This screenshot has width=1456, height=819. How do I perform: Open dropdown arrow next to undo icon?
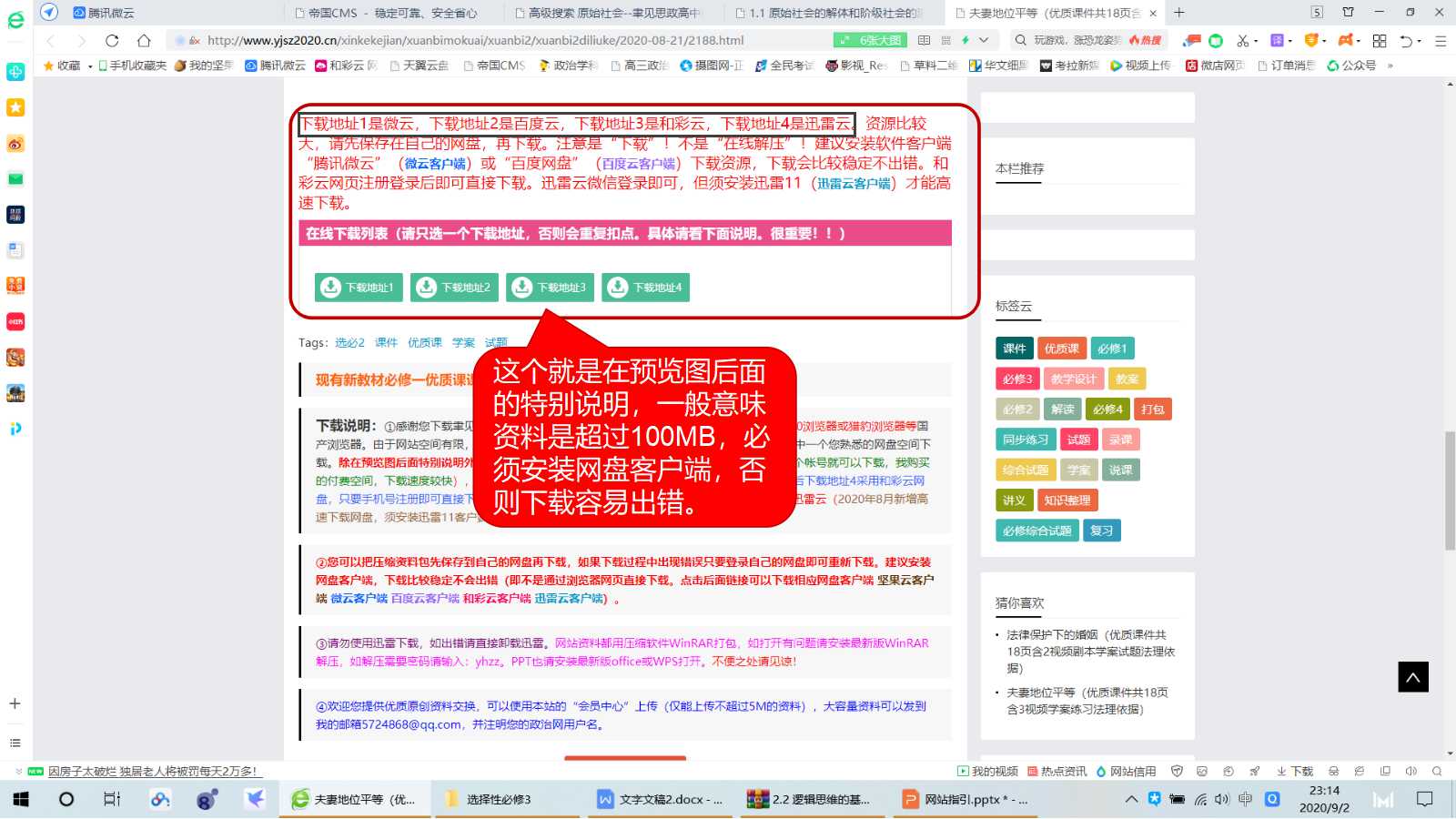[1420, 41]
